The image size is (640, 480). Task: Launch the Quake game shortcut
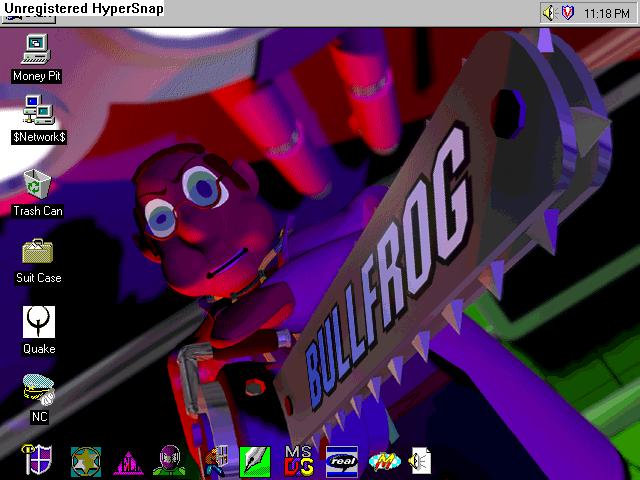click(38, 321)
